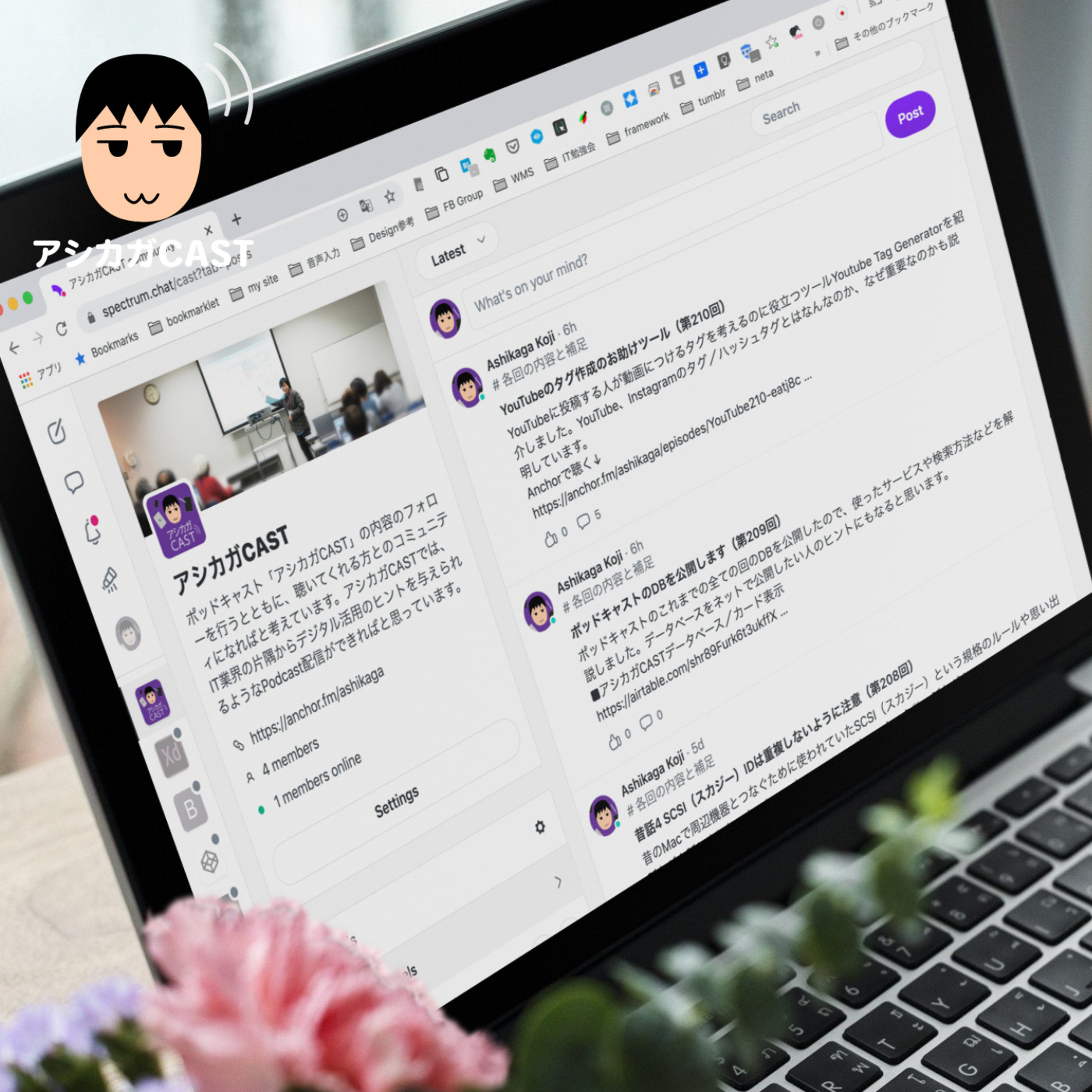Image resolution: width=1092 pixels, height=1092 pixels.
Task: Show more bookmarks with the » chevron
Action: 817,54
